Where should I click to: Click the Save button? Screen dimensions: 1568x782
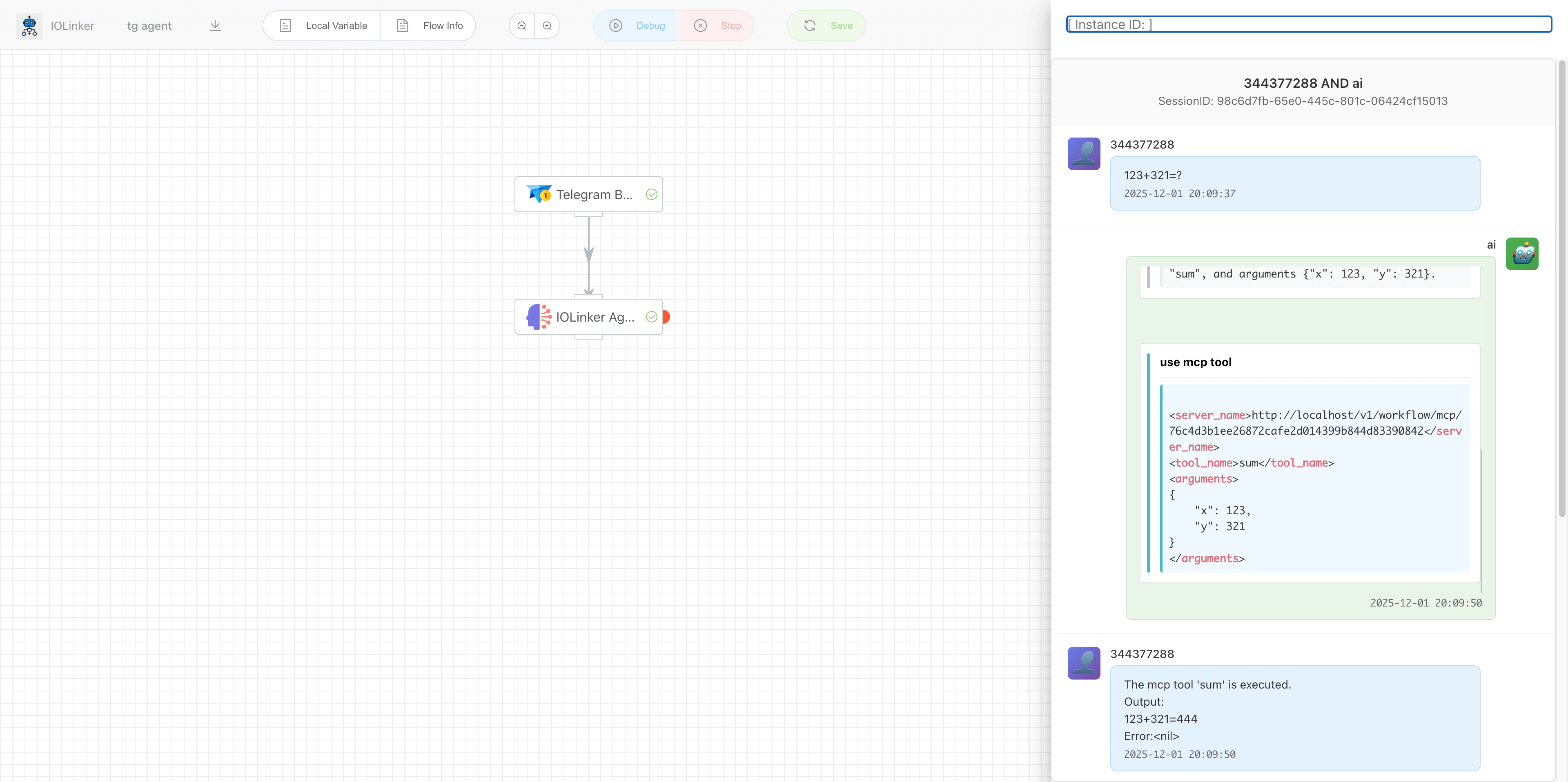coord(826,26)
